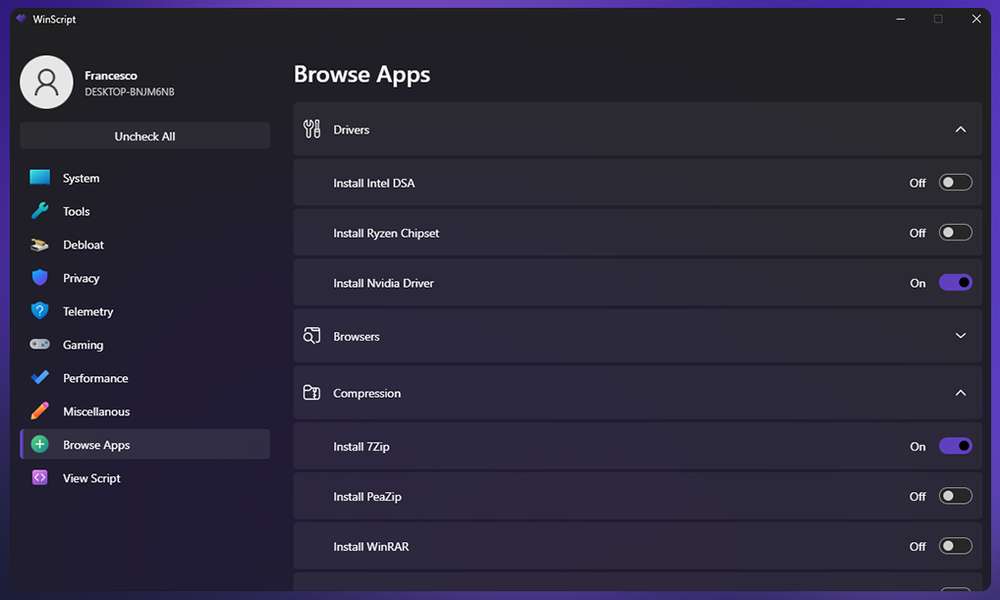Click the Debloat icon in sidebar
Screen dimensions: 1000x600
point(40,245)
